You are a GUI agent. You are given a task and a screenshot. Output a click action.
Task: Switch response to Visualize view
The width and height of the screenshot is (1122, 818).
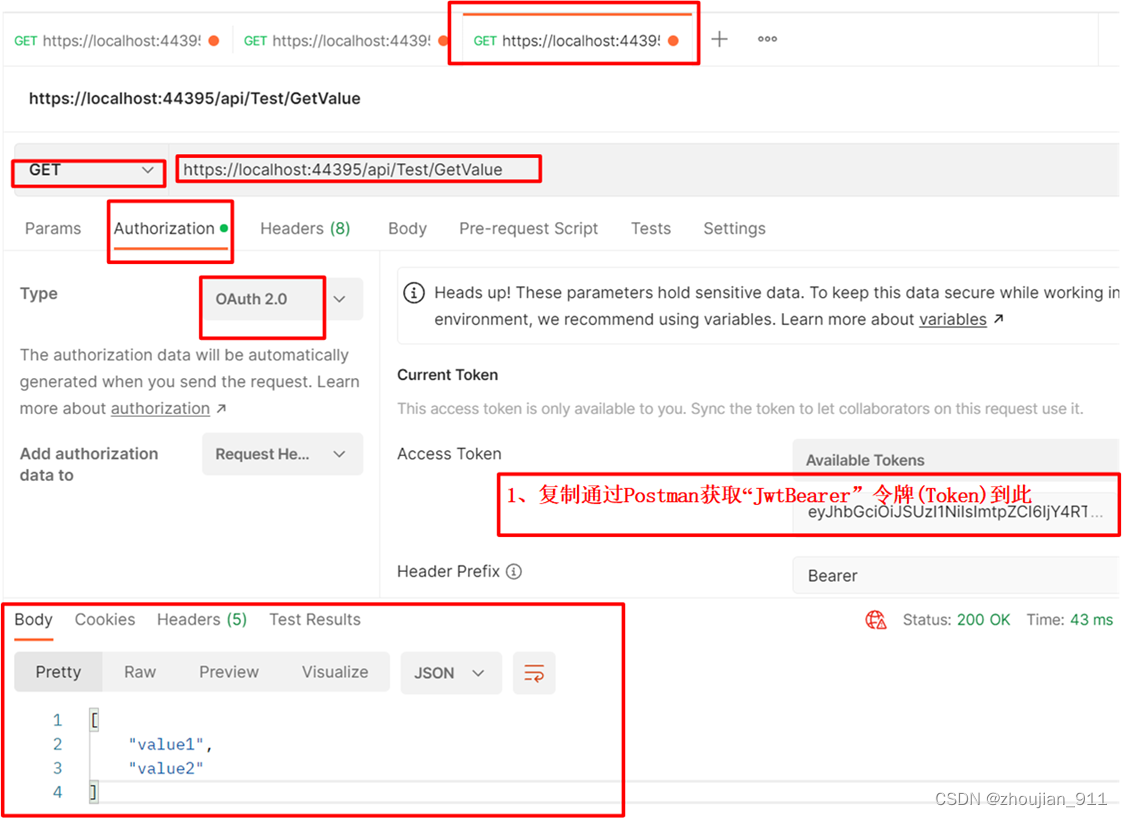pyautogui.click(x=335, y=672)
